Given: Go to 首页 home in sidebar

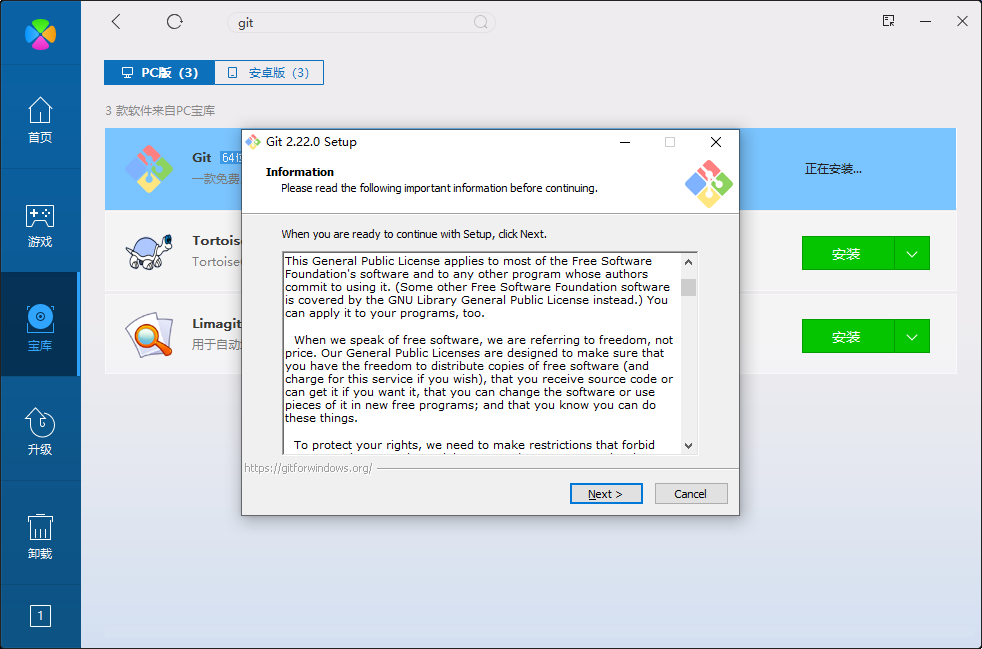Looking at the screenshot, I should 40,120.
